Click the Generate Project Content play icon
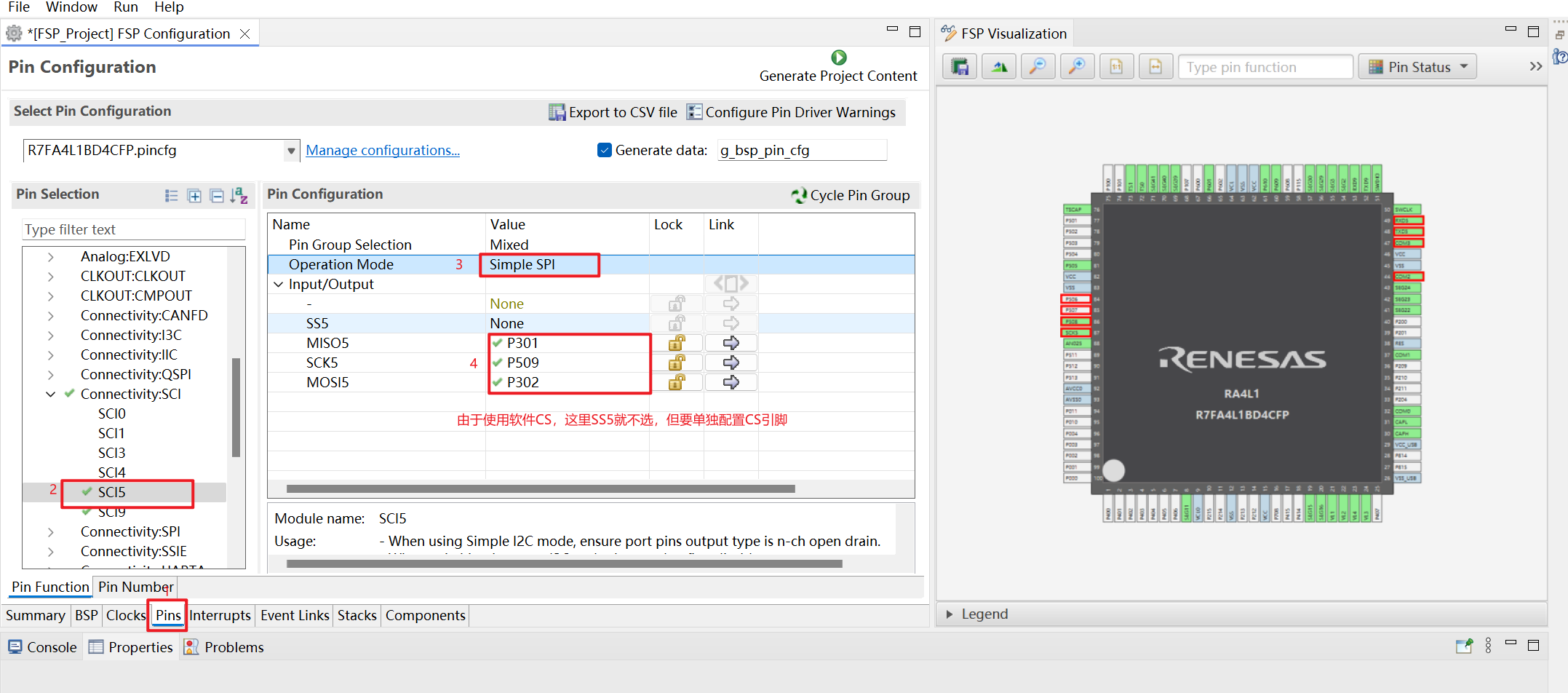1568x693 pixels. (x=838, y=58)
